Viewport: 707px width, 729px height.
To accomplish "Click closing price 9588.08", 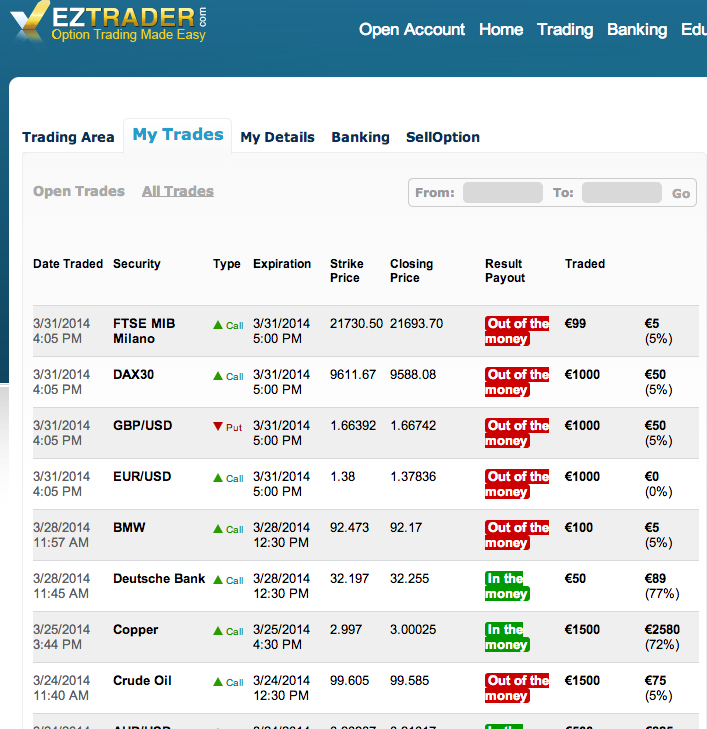I will (x=413, y=375).
